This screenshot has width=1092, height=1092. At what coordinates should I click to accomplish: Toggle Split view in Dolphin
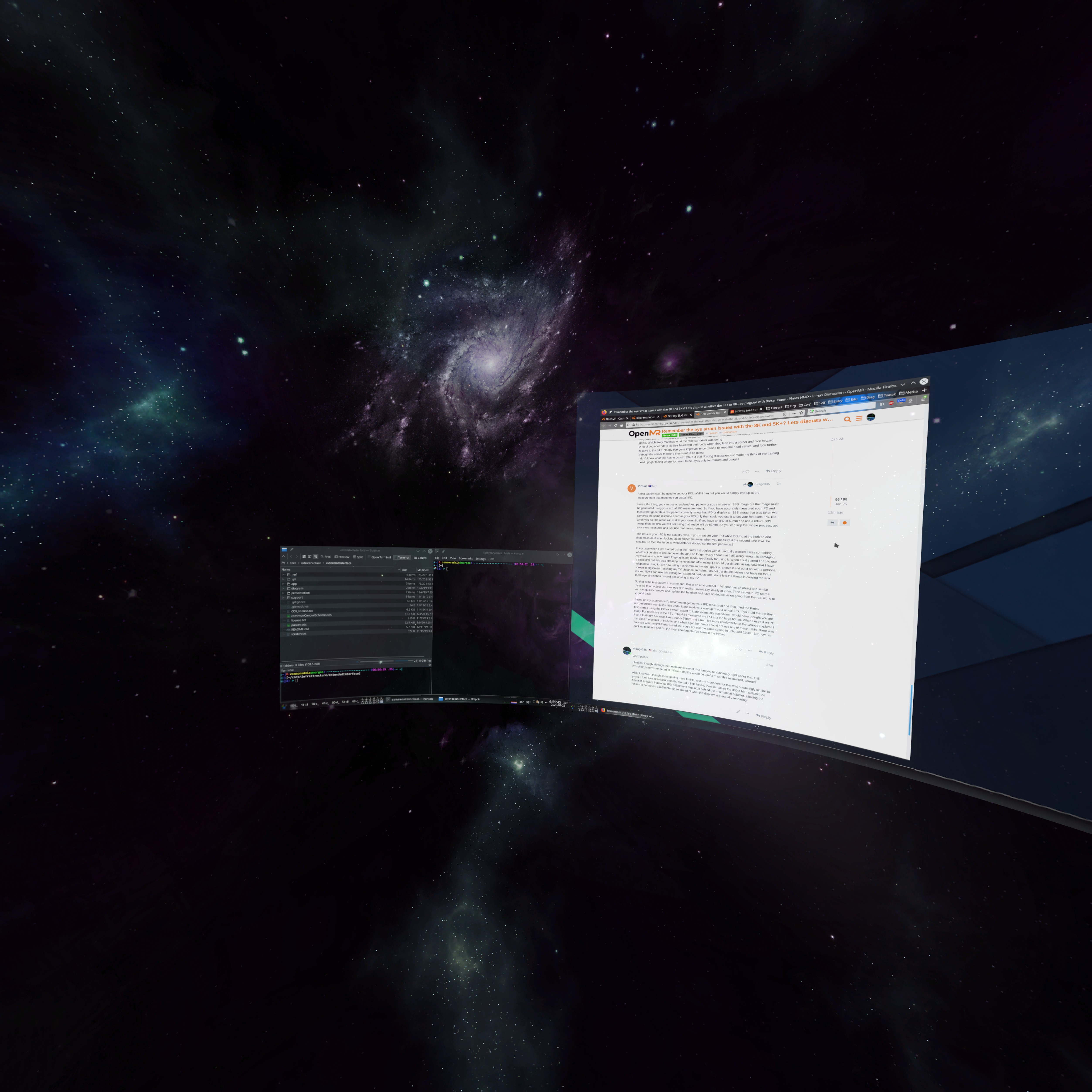tap(358, 557)
